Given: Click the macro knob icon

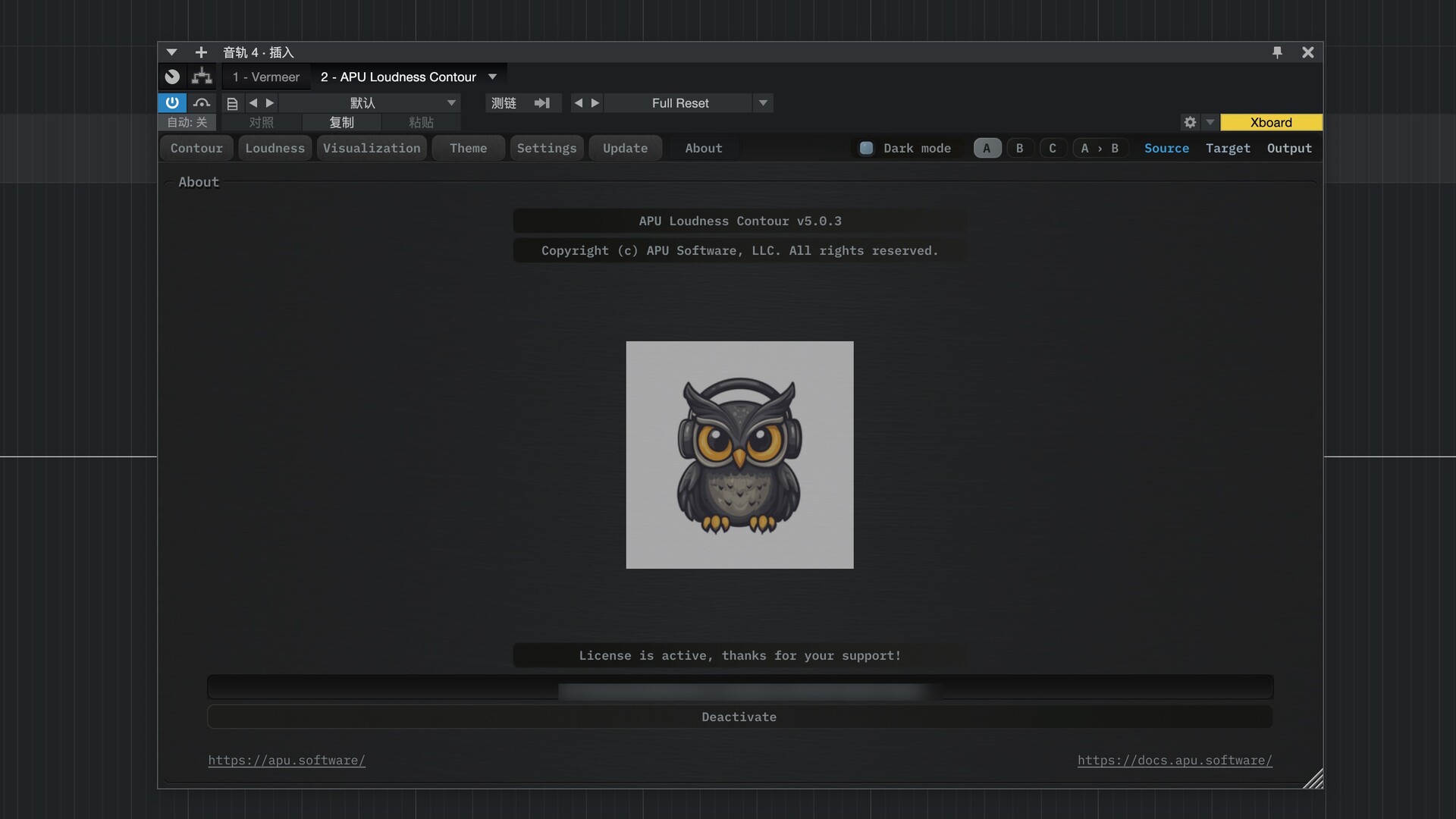Looking at the screenshot, I should pyautogui.click(x=172, y=77).
